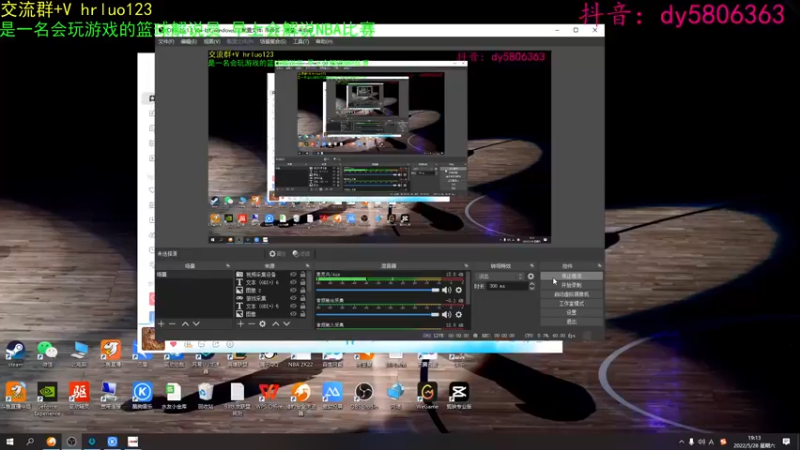The width and height of the screenshot is (800, 450).
Task: Open the taskbar clock and date
Action: pos(754,442)
